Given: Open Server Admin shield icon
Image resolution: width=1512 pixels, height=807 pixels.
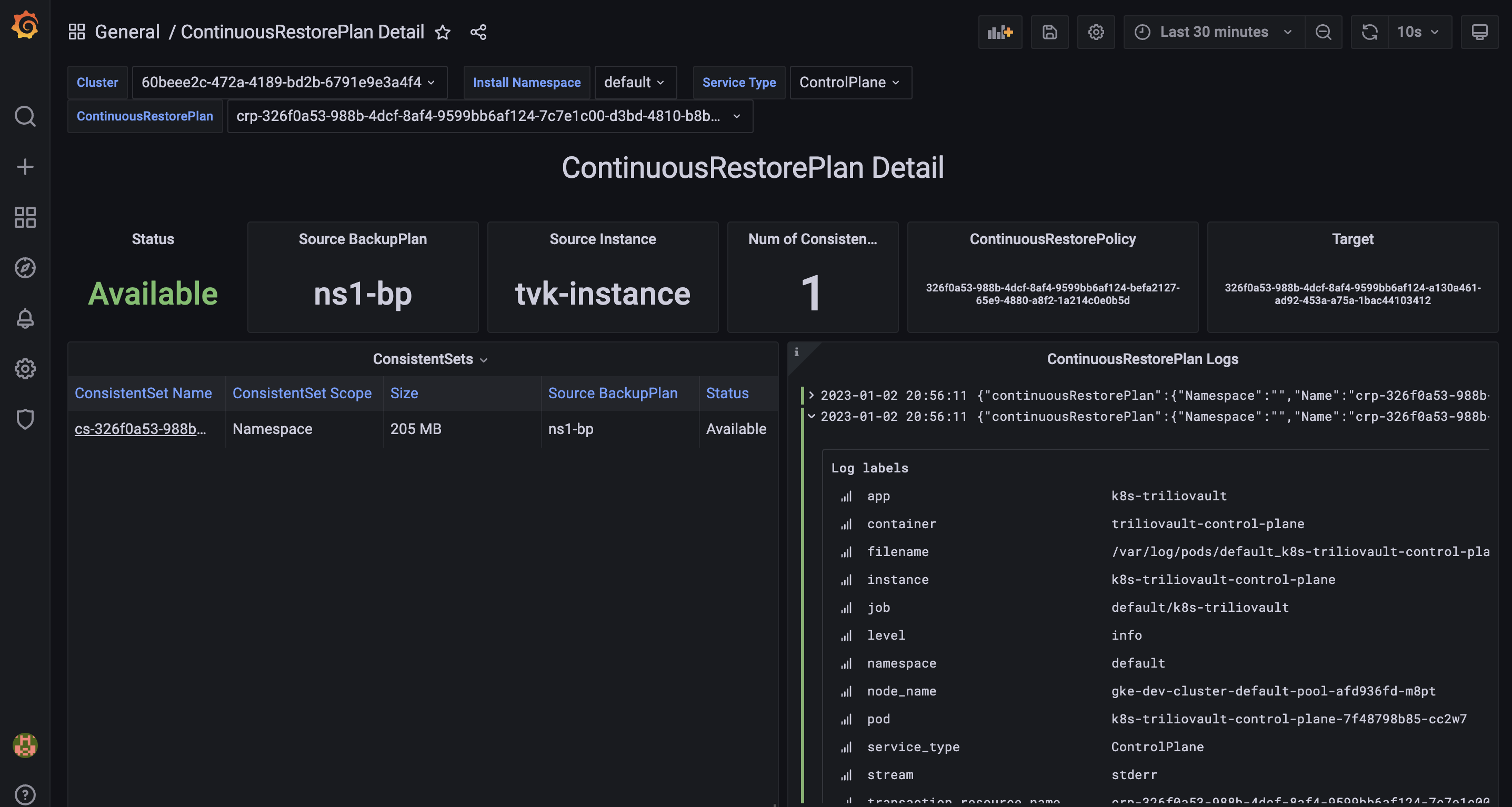Looking at the screenshot, I should (x=25, y=419).
